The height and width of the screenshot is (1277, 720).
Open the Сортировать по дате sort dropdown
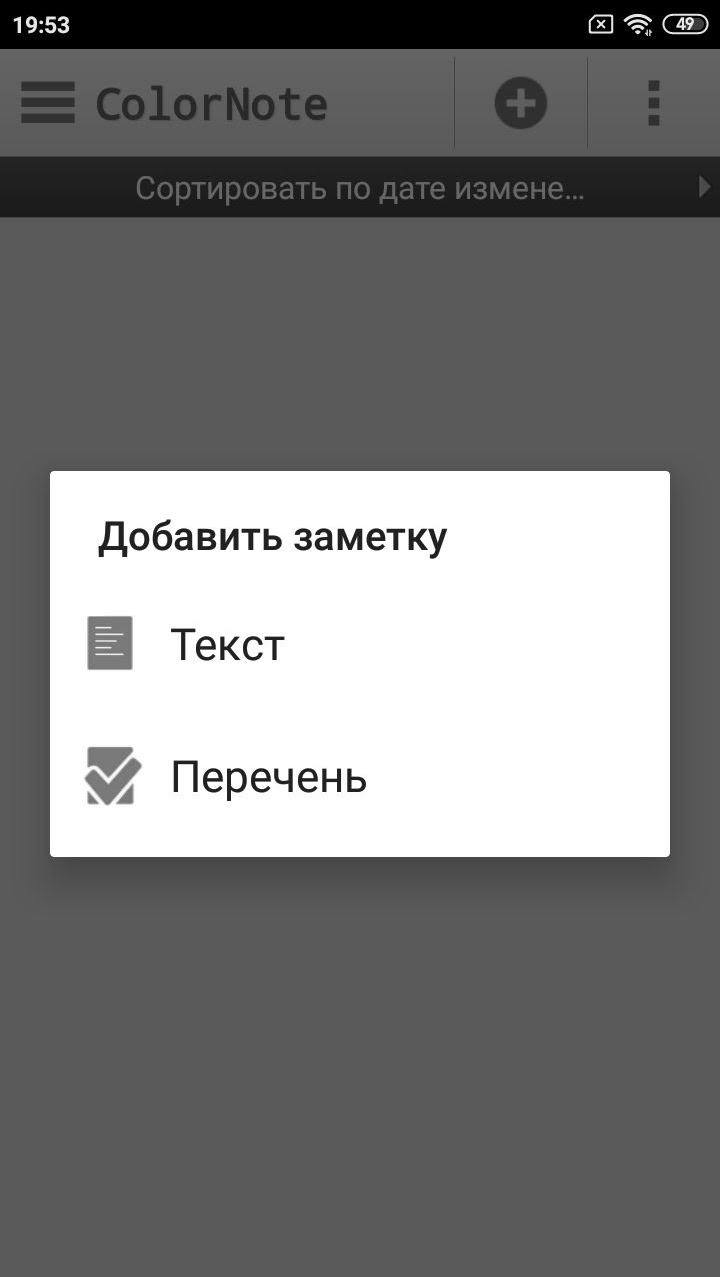(x=360, y=188)
